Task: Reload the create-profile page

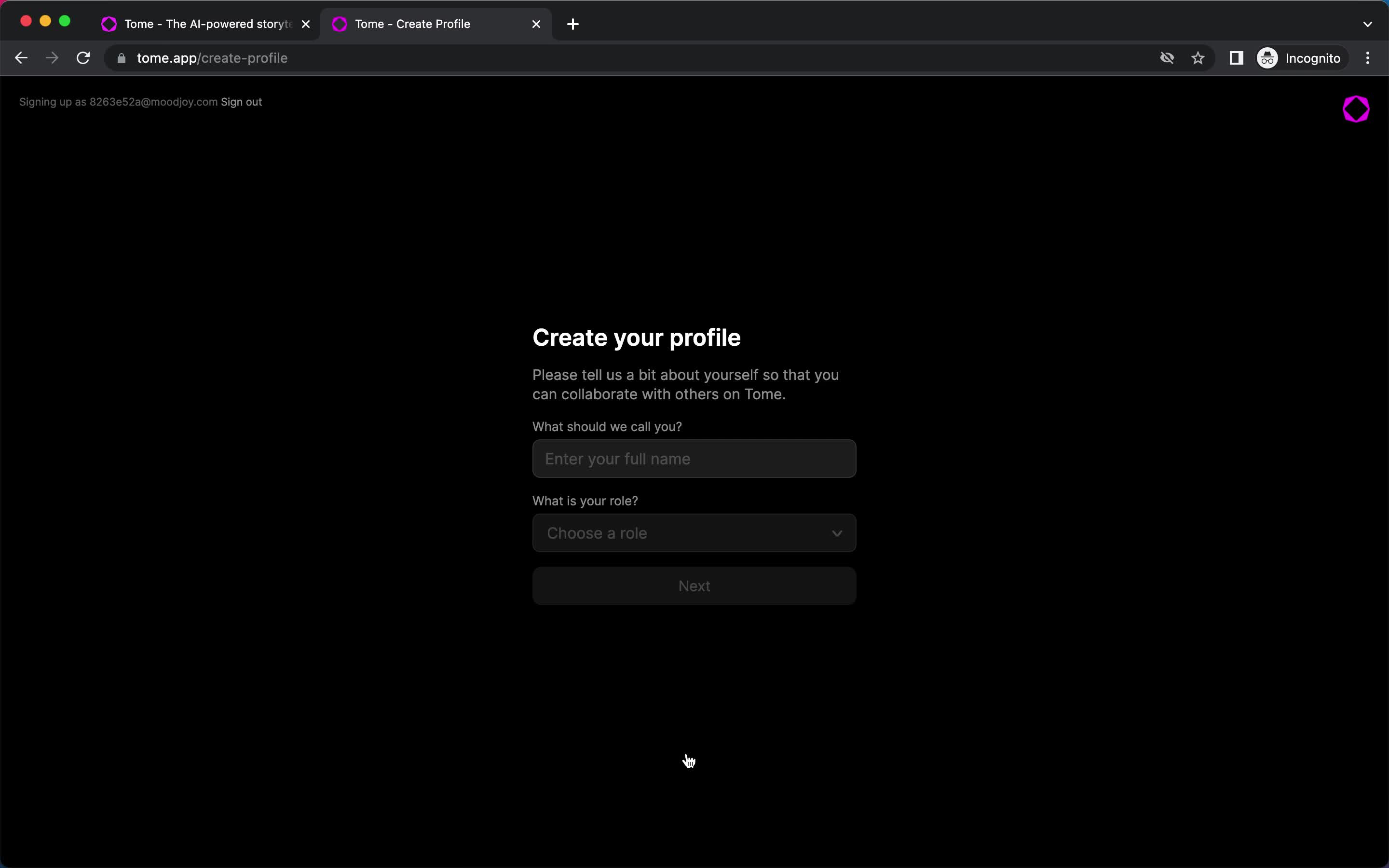Action: [83, 58]
